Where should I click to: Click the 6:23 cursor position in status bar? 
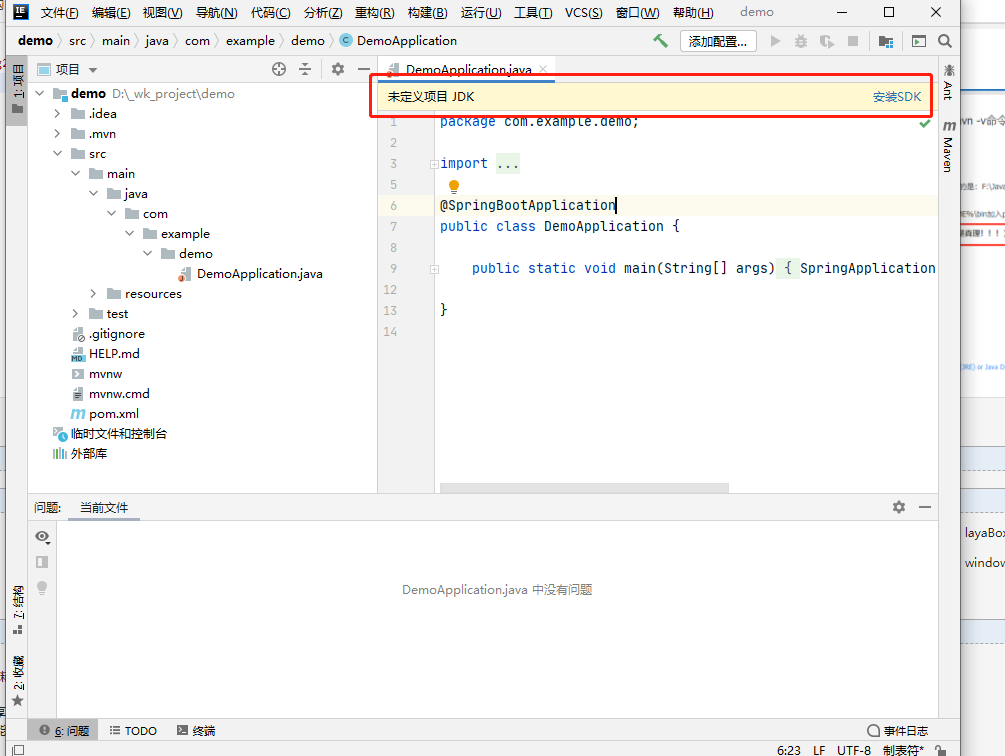coord(788,750)
